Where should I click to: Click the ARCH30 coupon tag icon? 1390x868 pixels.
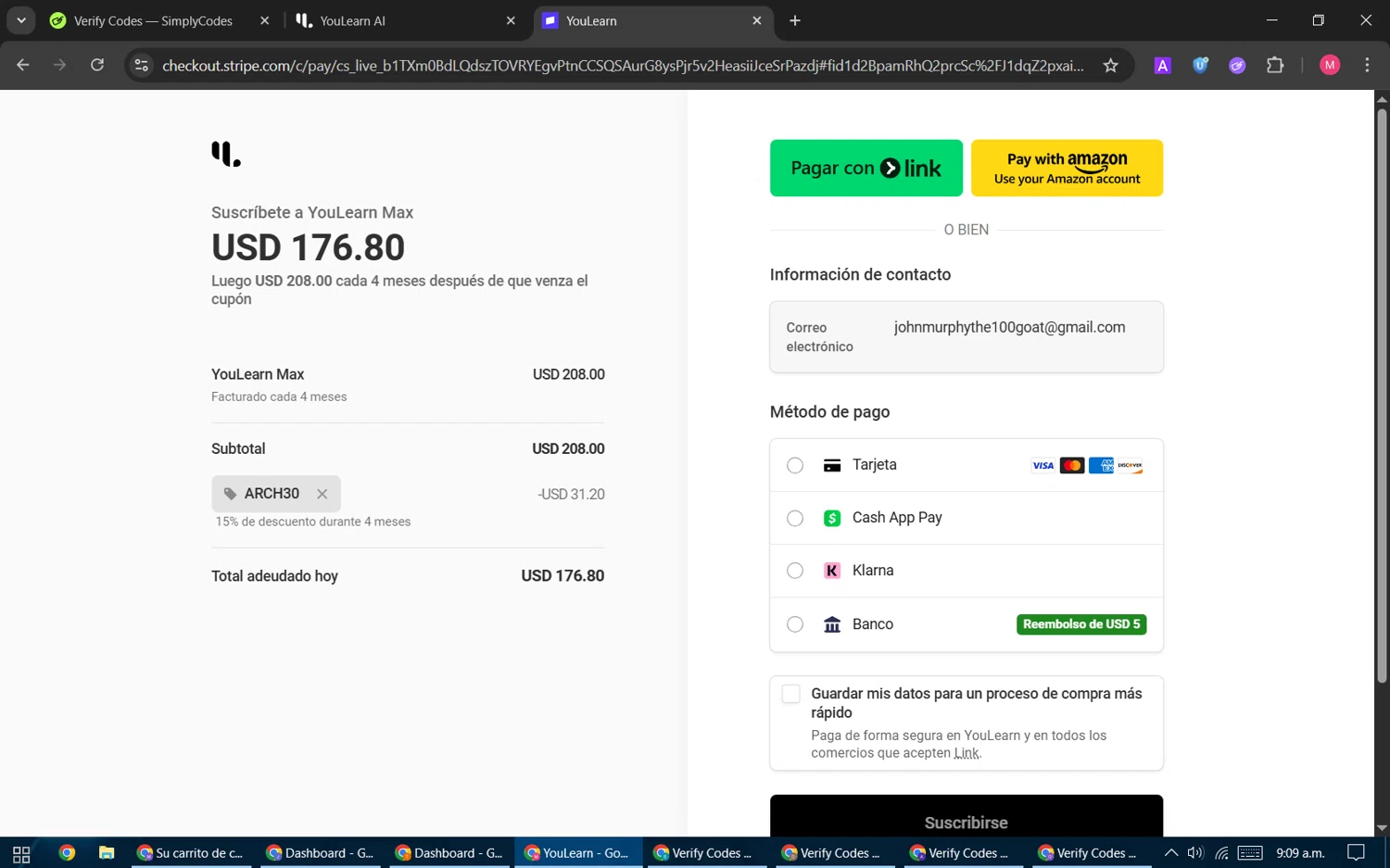coord(230,494)
